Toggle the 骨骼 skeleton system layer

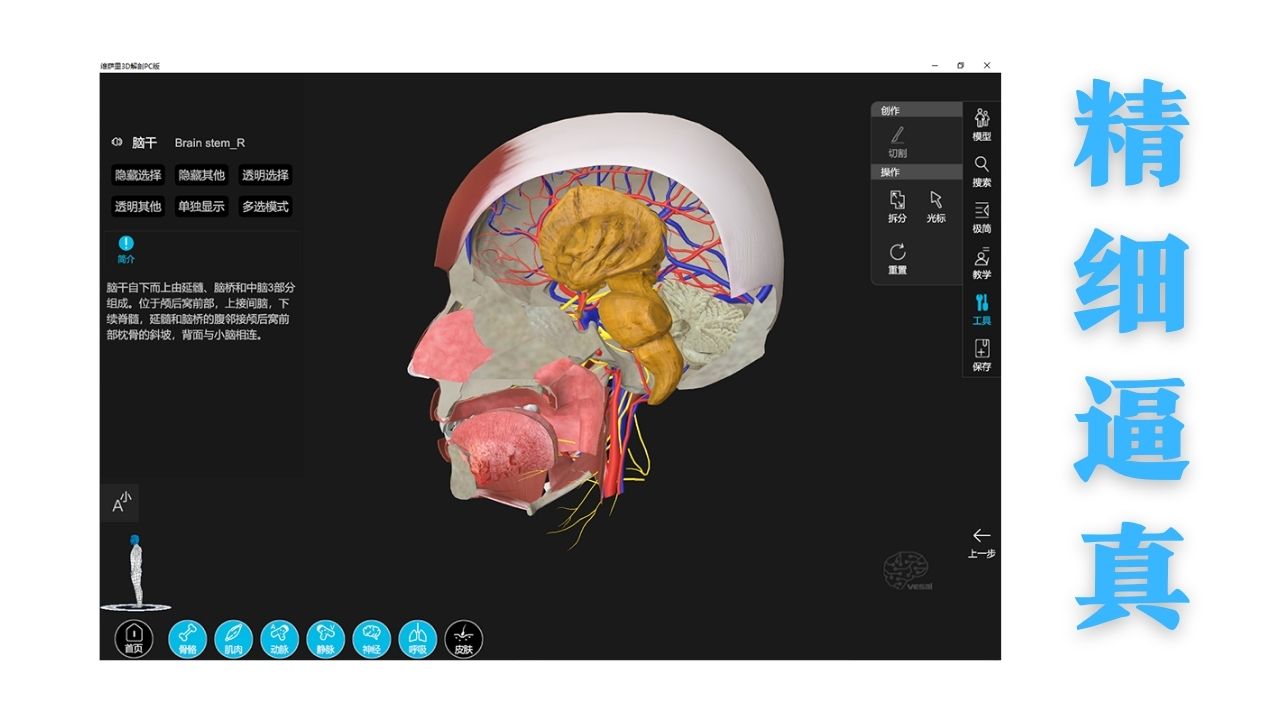pos(187,638)
